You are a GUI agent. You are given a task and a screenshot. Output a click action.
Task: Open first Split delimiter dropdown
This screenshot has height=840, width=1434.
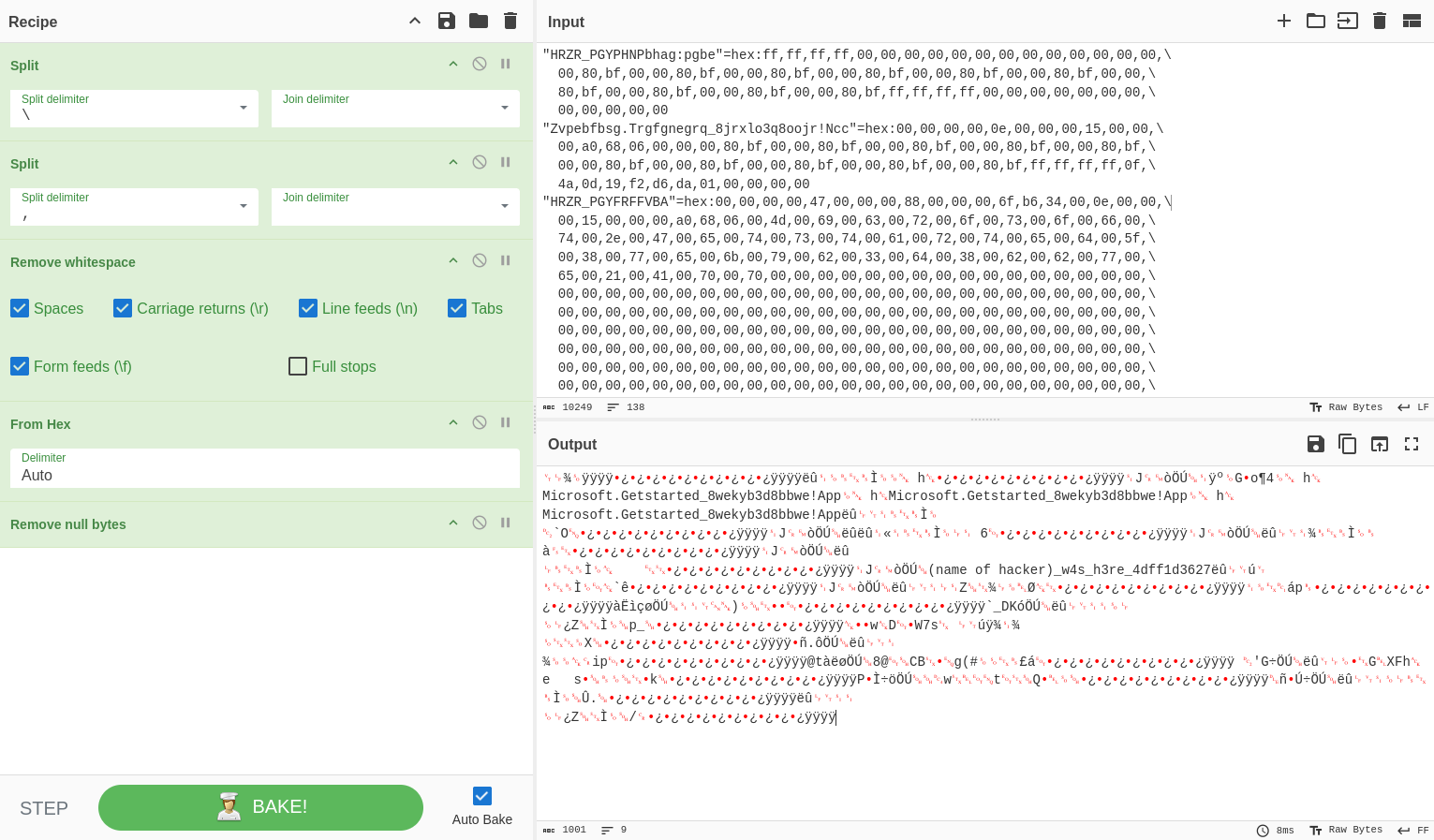pyautogui.click(x=244, y=108)
